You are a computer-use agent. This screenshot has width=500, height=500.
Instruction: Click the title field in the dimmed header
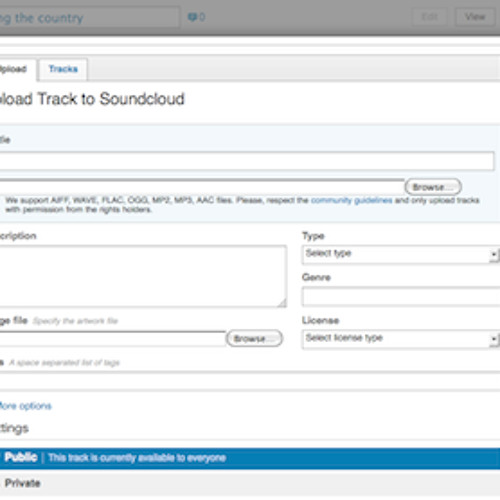(89, 17)
